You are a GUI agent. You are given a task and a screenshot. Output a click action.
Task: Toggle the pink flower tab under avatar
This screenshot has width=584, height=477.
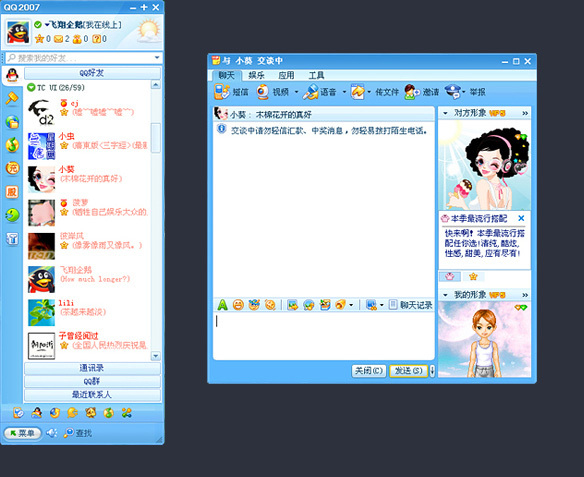(x=450, y=276)
